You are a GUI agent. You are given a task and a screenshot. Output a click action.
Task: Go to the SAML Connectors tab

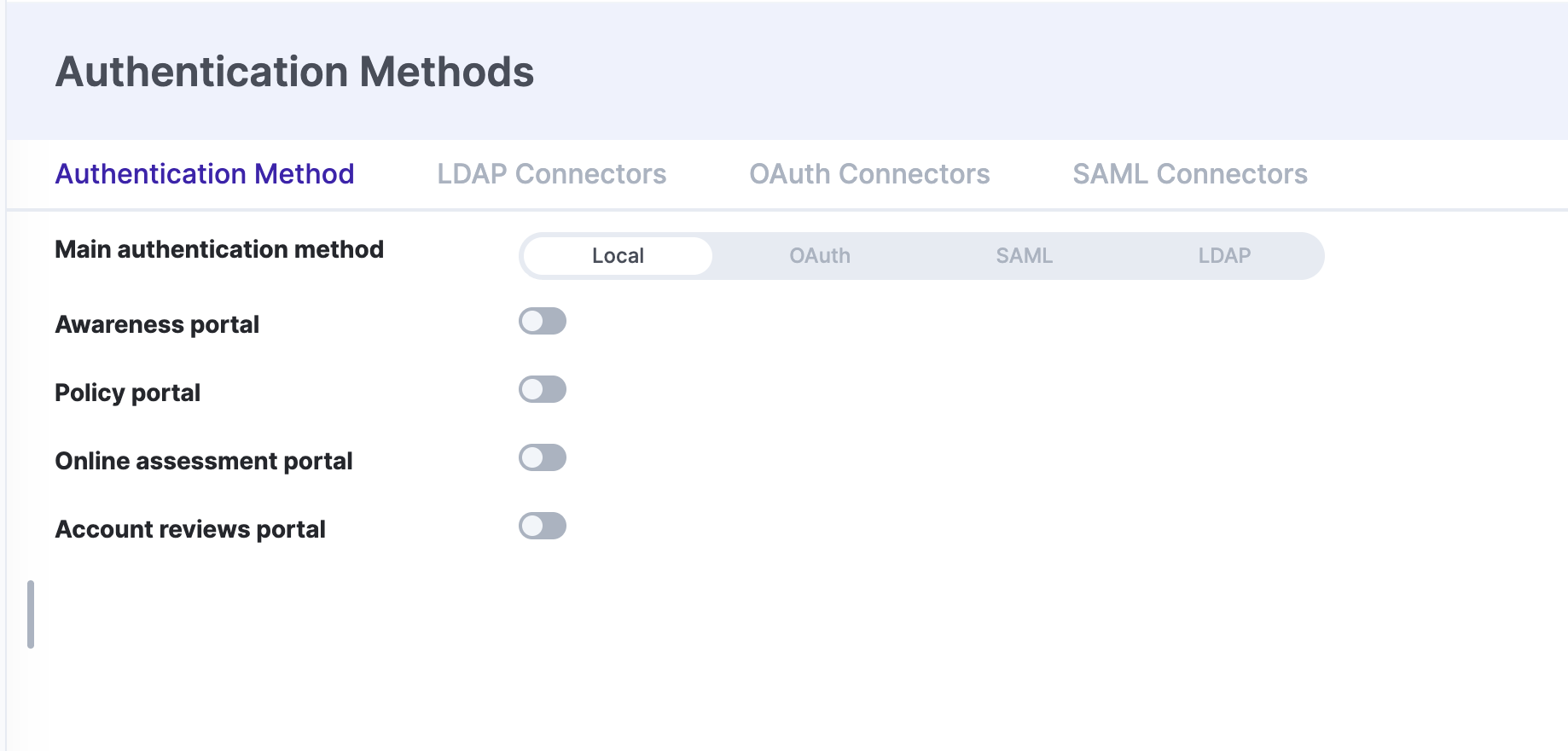tap(1189, 174)
